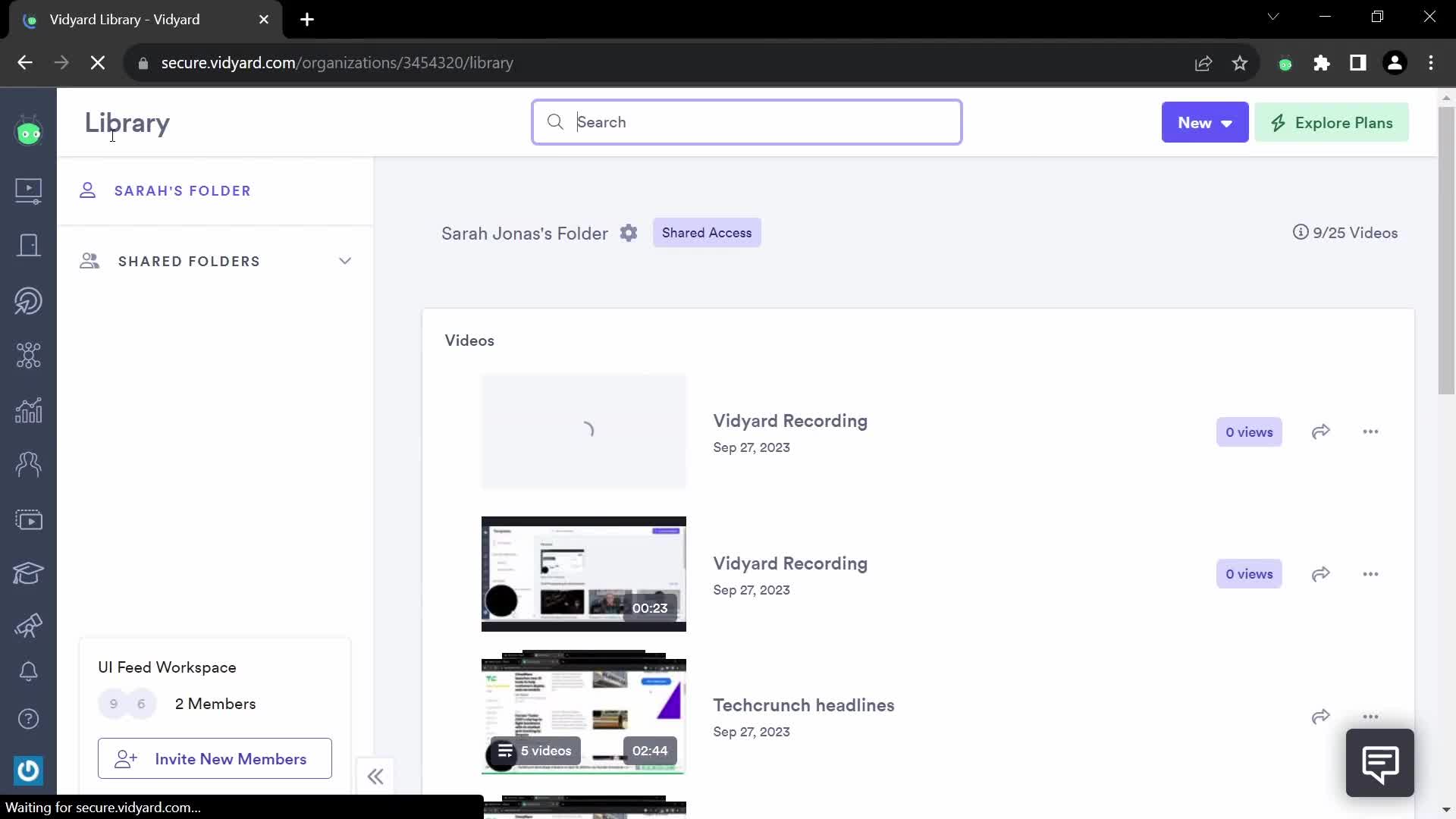Open the help question mark icon
The image size is (1456, 819).
coord(28,719)
